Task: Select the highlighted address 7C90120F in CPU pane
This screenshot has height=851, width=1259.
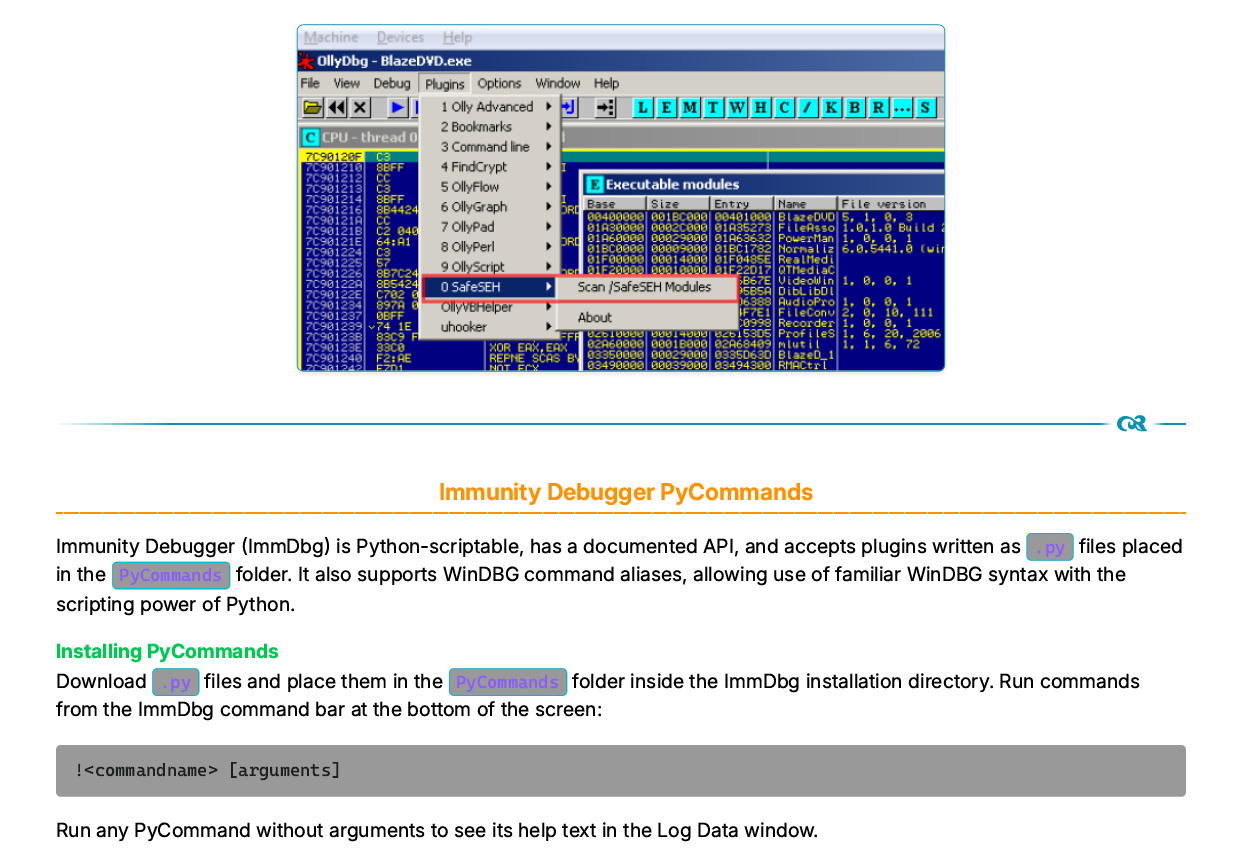Action: coord(334,157)
